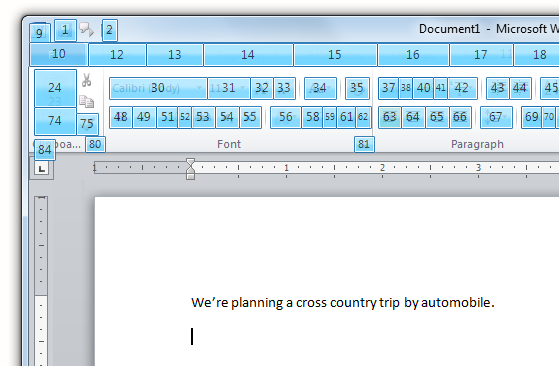Toggle Underline formatting
The width and height of the screenshot is (559, 366).
167,117
